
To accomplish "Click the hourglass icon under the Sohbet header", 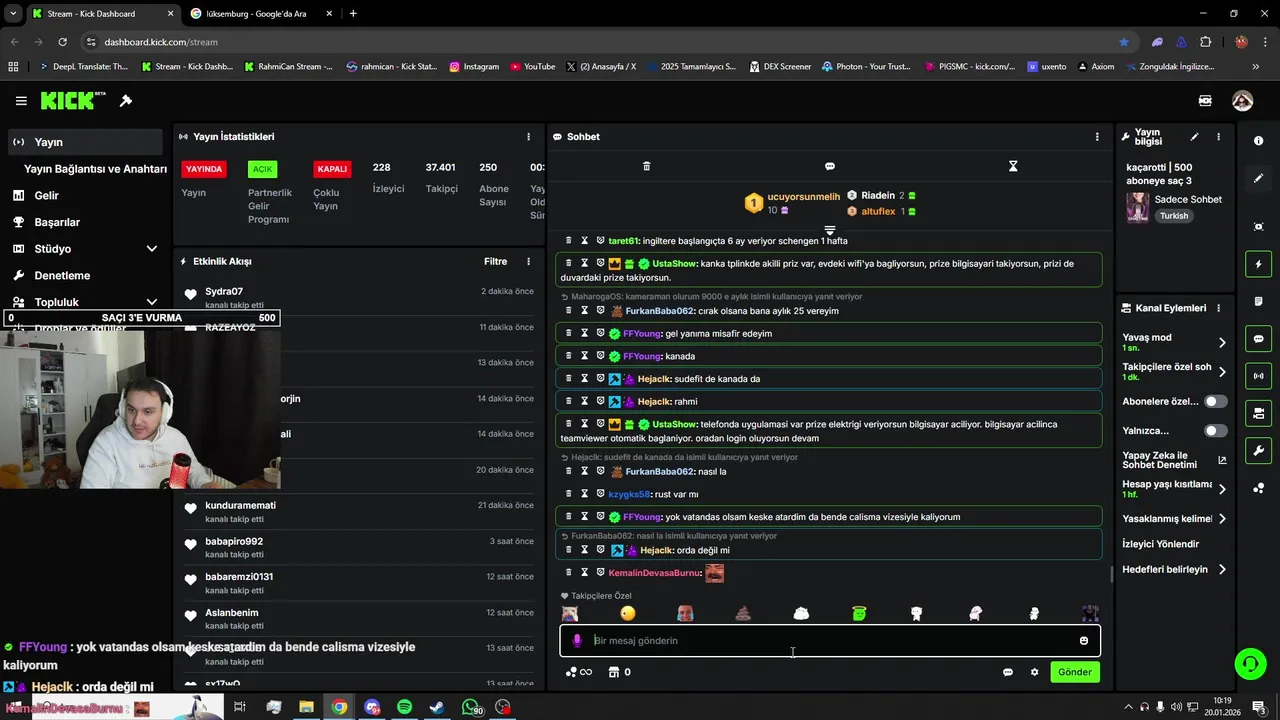I will coord(1013,166).
